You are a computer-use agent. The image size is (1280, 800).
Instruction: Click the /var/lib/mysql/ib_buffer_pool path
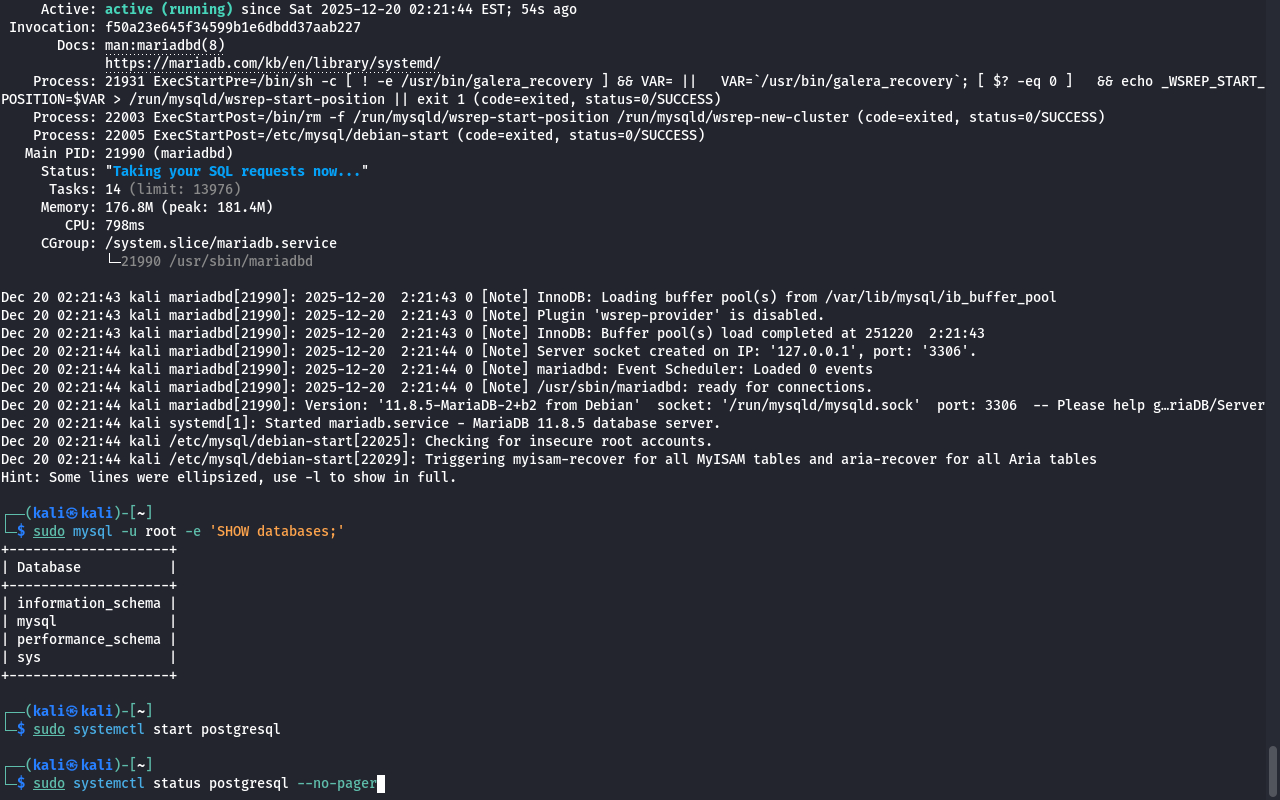click(x=940, y=297)
